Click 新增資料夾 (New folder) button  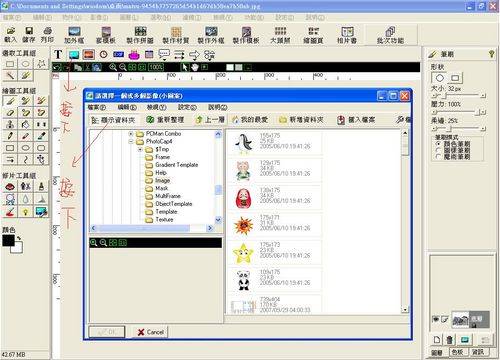[302, 120]
